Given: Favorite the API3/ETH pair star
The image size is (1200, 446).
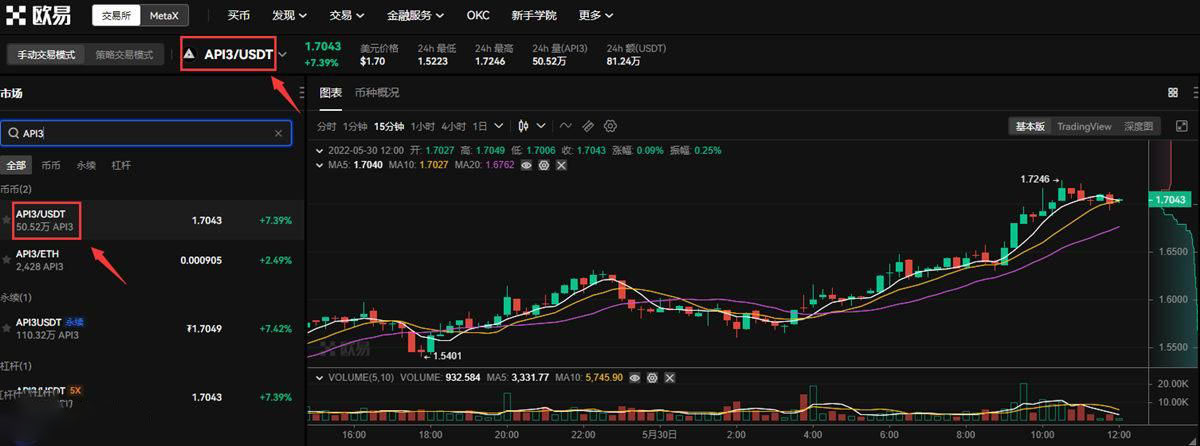Looking at the screenshot, I should pyautogui.click(x=7, y=260).
